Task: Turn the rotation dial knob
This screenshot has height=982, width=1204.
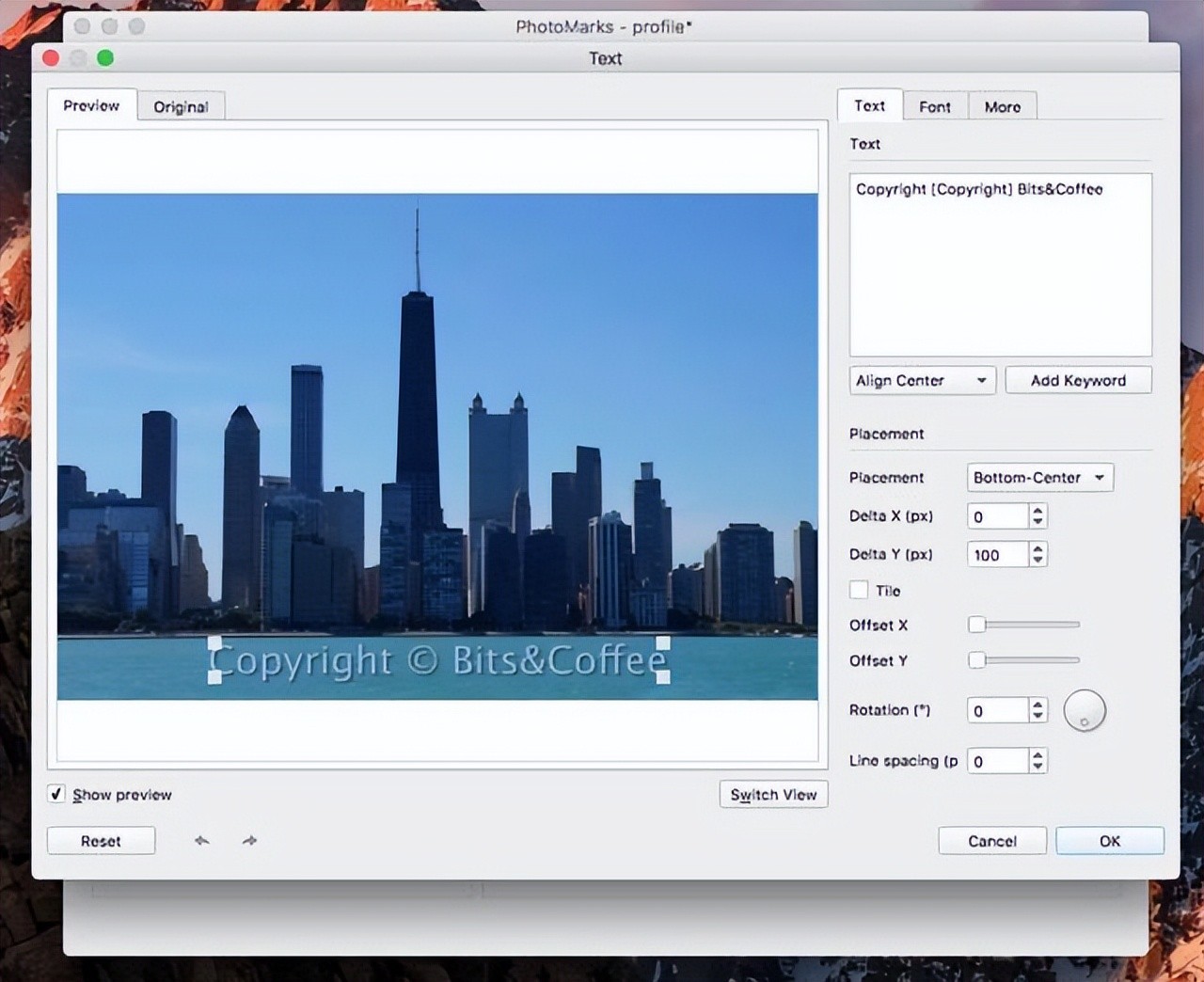Action: tap(1085, 711)
